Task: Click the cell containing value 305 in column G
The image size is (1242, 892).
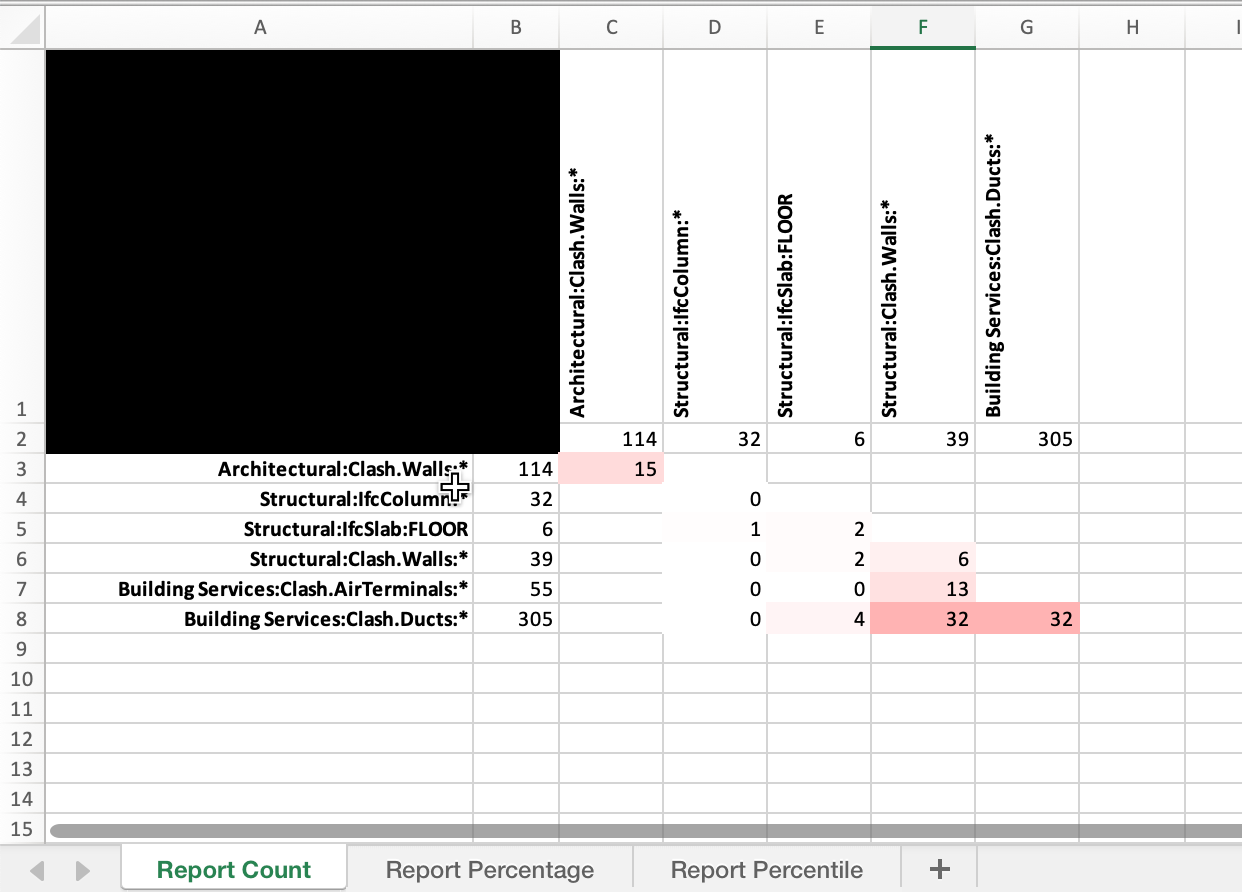Action: pyautogui.click(x=1026, y=439)
